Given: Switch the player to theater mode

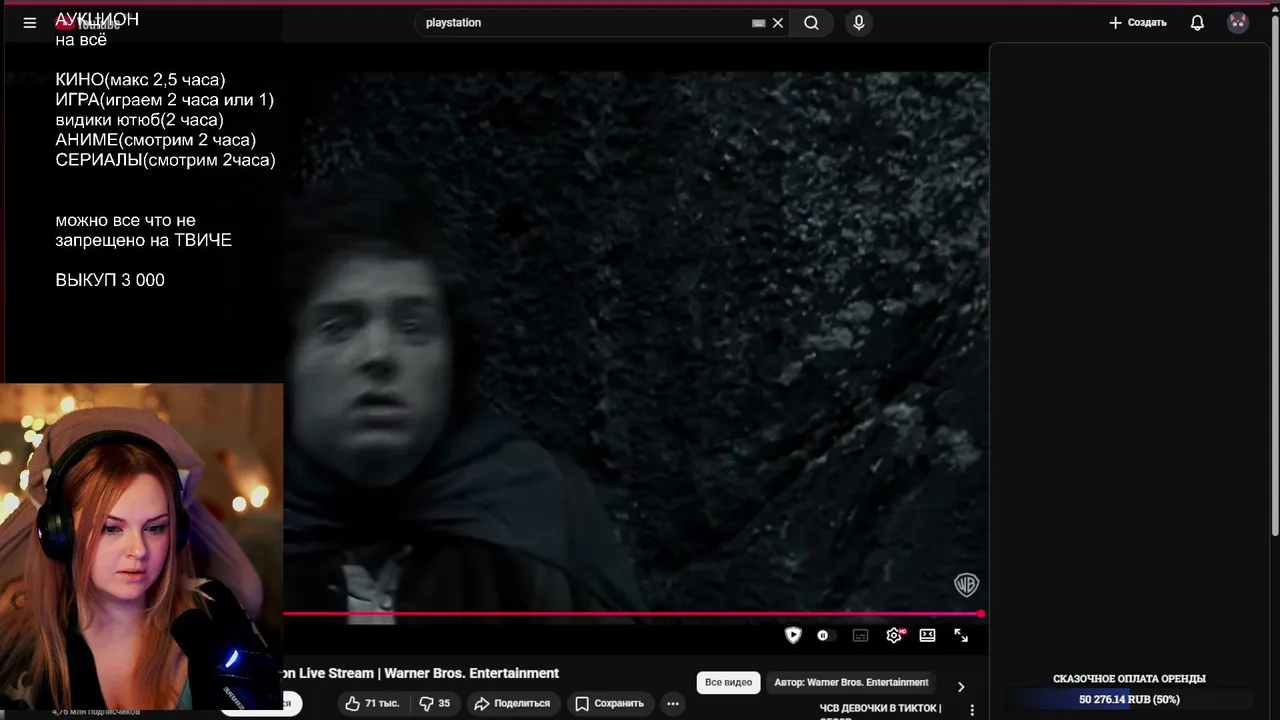Looking at the screenshot, I should pyautogui.click(x=927, y=635).
